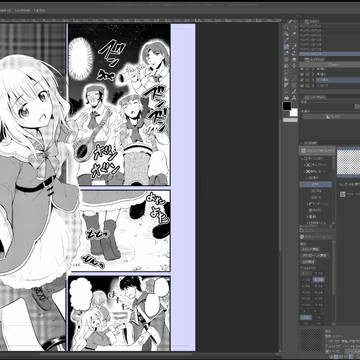Click the manga panel with the guitar player

pos(119,104)
